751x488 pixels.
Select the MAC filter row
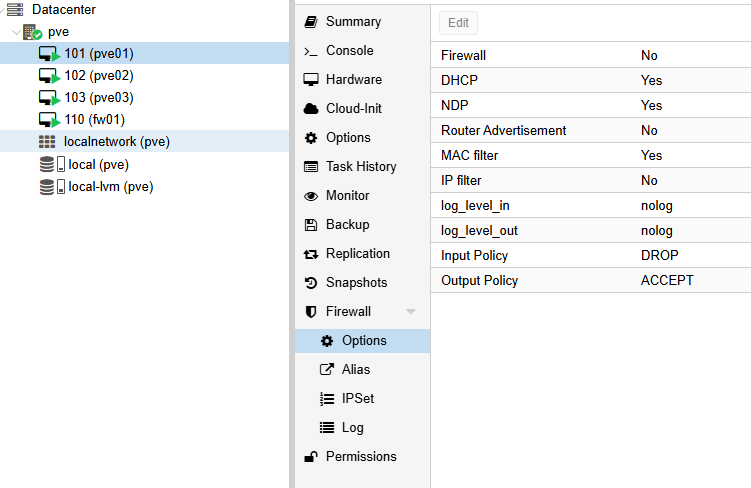(x=591, y=156)
